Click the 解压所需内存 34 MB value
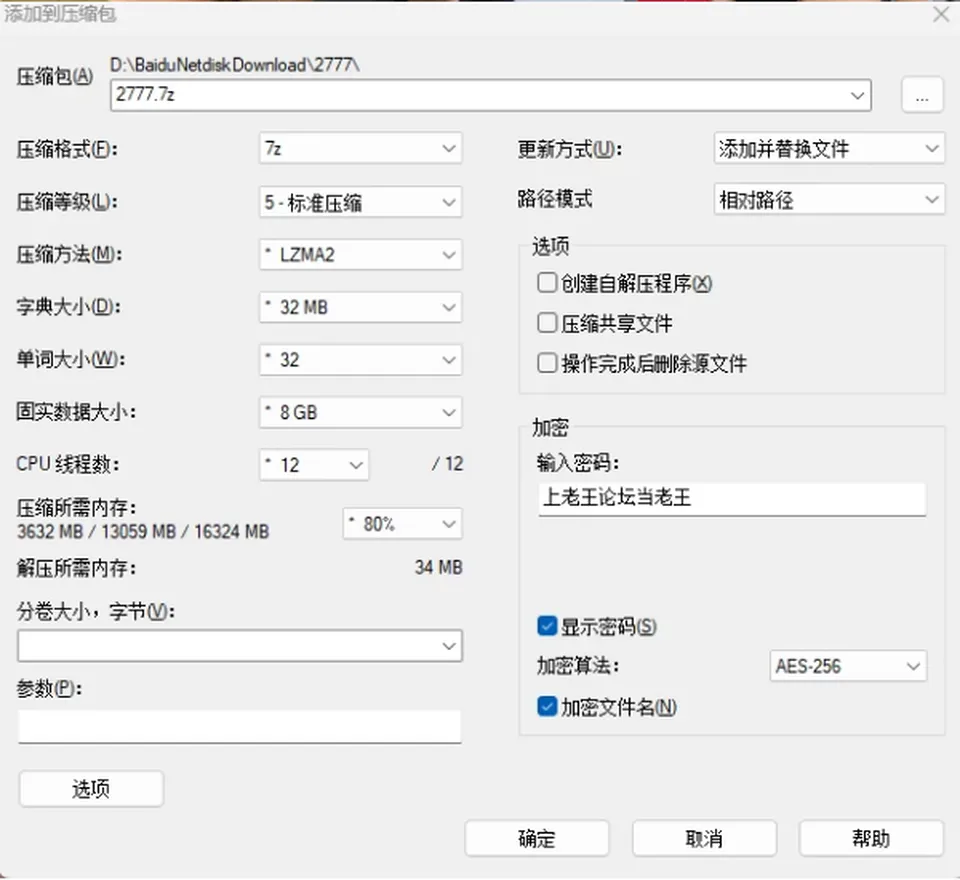Image resolution: width=960 pixels, height=880 pixels. 438,567
